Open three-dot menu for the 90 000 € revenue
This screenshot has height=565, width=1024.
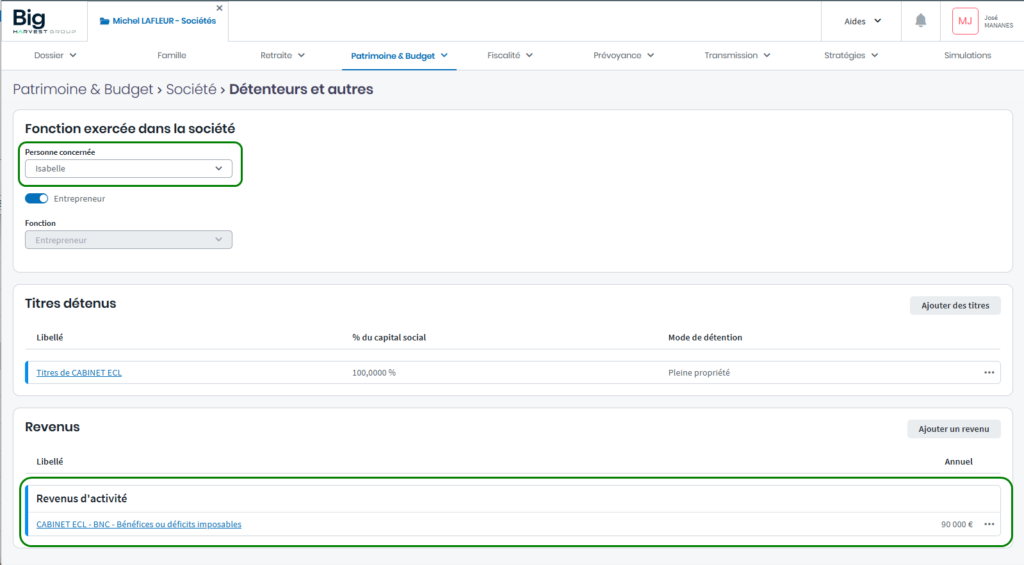[989, 524]
